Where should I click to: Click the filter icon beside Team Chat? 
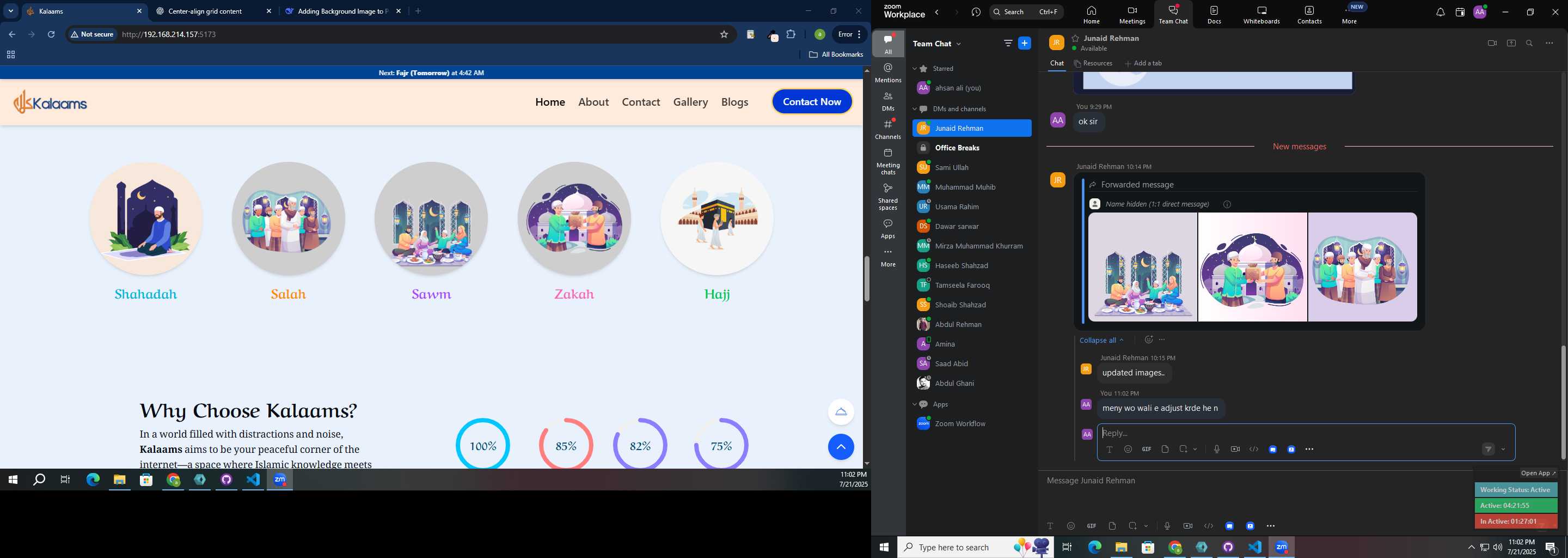click(1008, 43)
